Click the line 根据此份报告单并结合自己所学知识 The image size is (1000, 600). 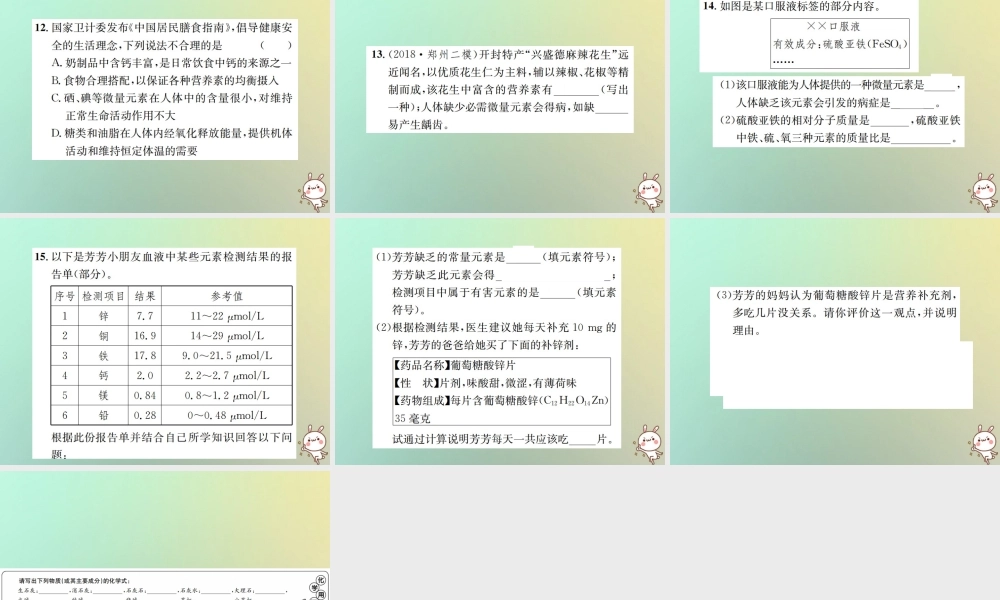pyautogui.click(x=172, y=437)
